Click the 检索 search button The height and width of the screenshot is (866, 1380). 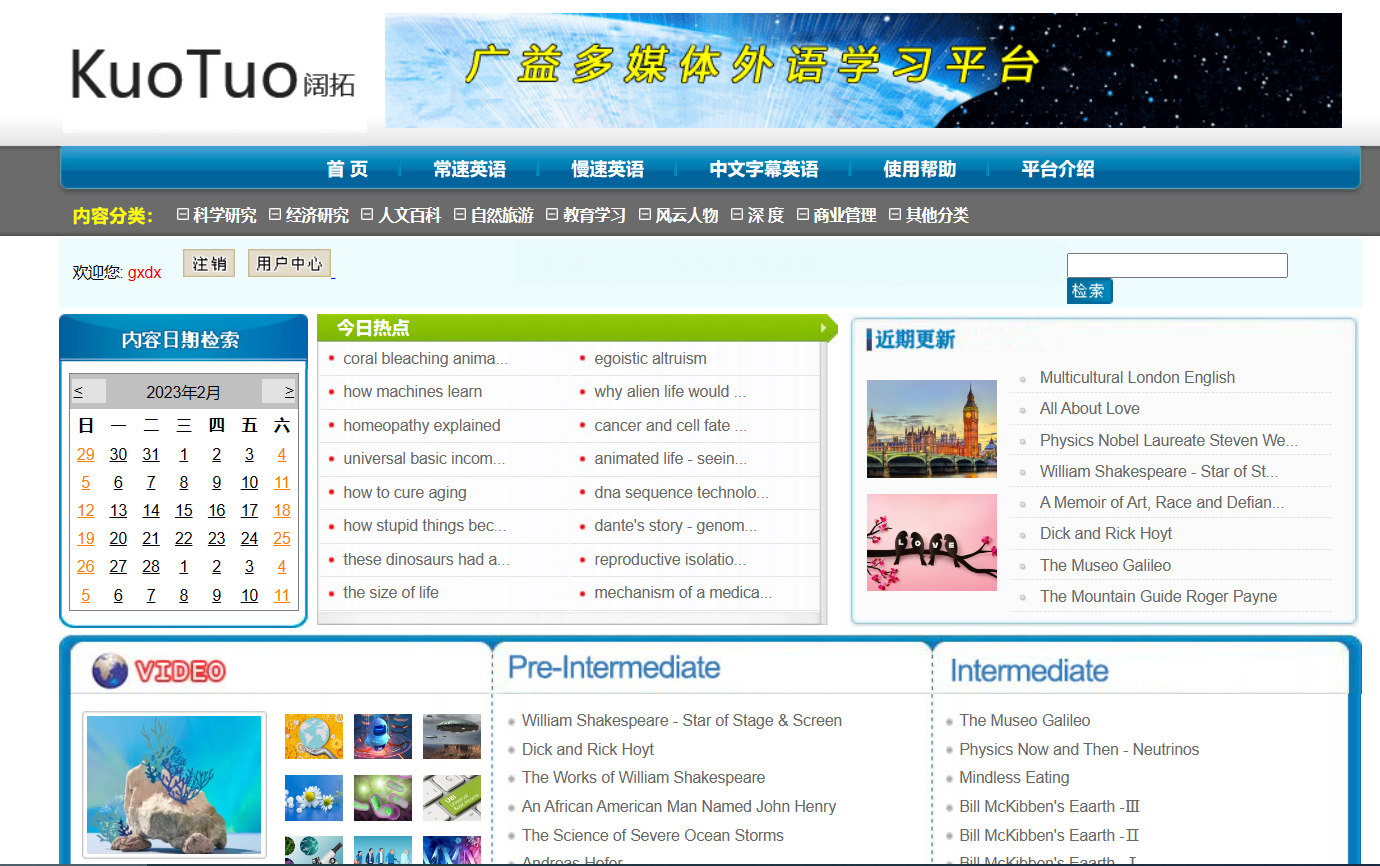coord(1089,291)
